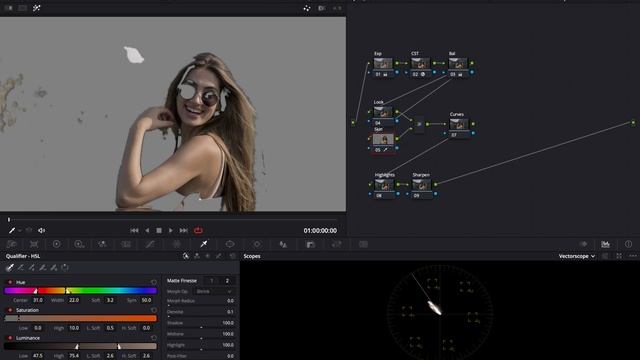Select the Skin node 05
The image size is (640, 360).
pyautogui.click(x=383, y=143)
